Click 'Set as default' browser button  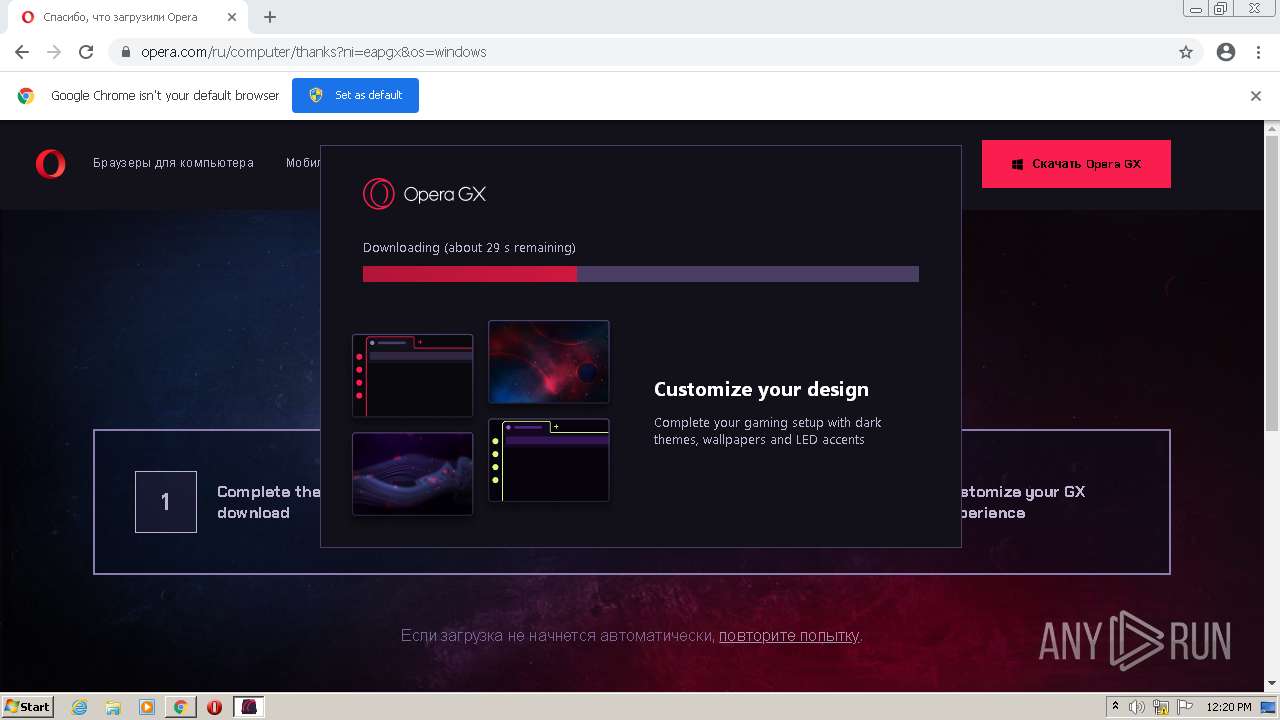pos(355,95)
